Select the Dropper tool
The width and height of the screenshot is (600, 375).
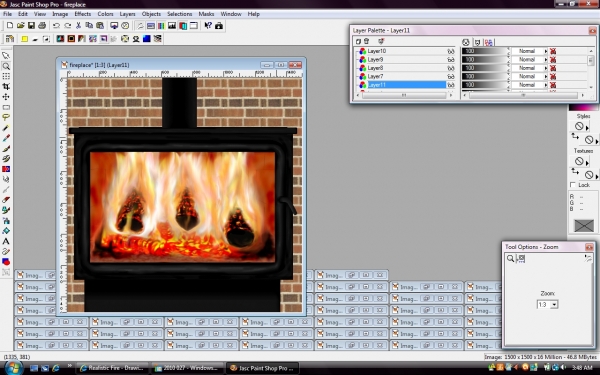pos(6,138)
